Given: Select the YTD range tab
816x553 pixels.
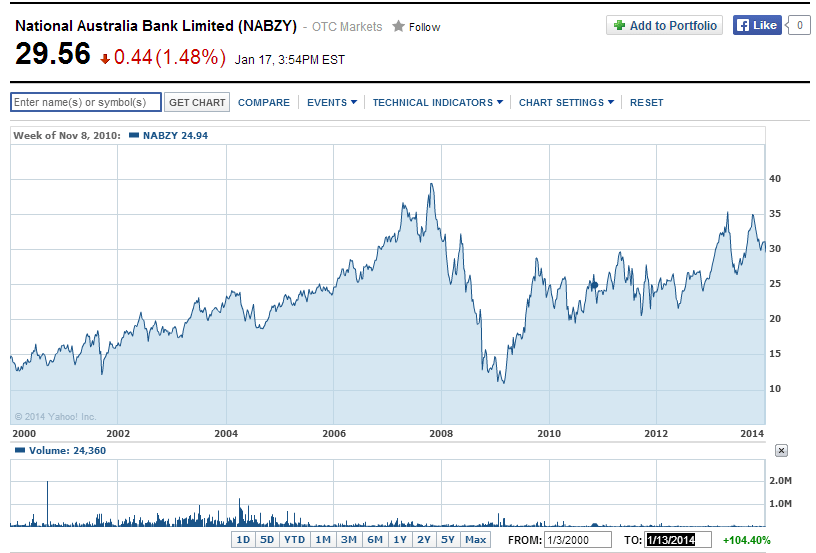Looking at the screenshot, I should [295, 539].
